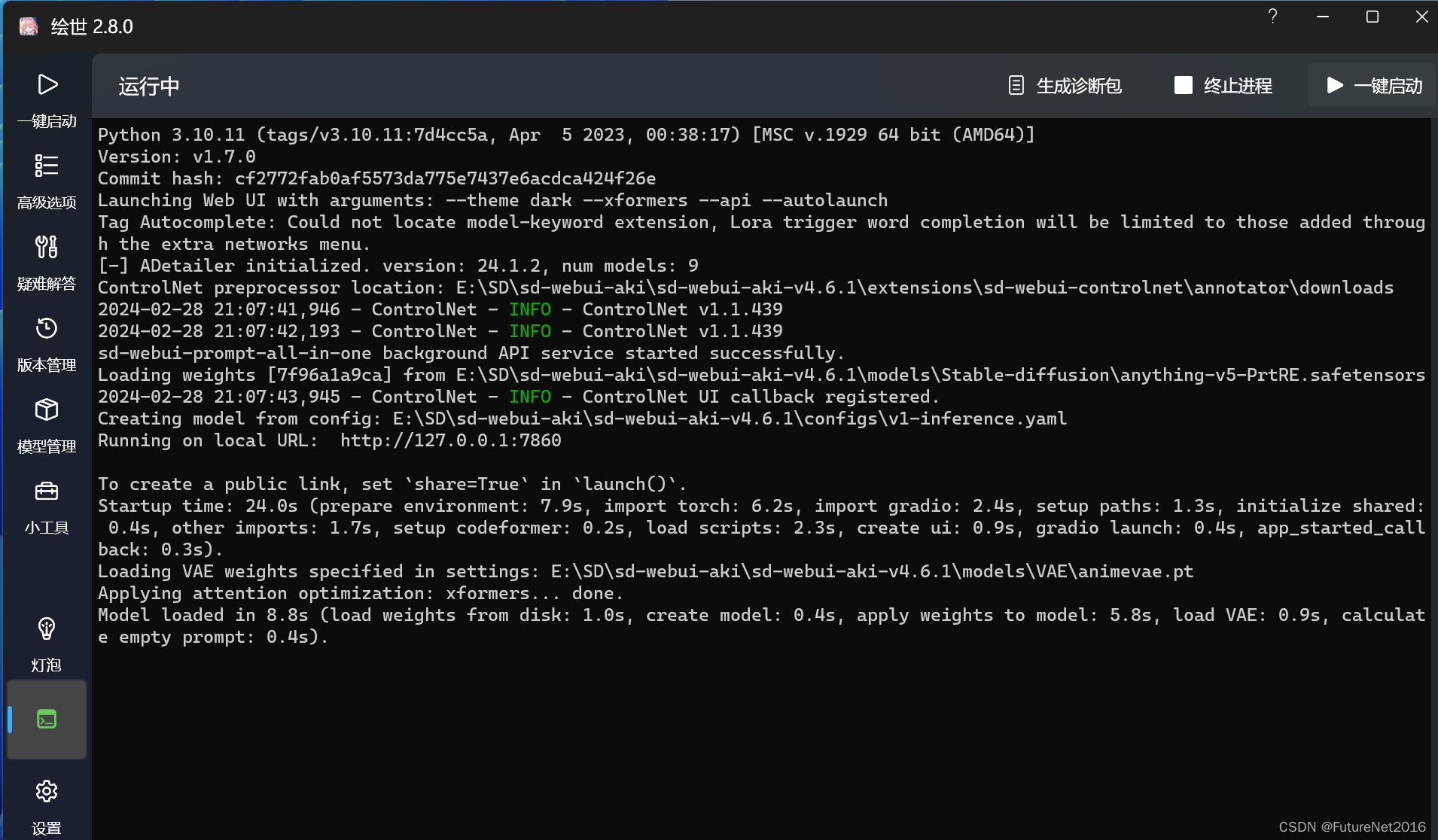Screen dimensions: 1438x840
Task: Click 终止进程 to stop the process
Action: 1223,86
